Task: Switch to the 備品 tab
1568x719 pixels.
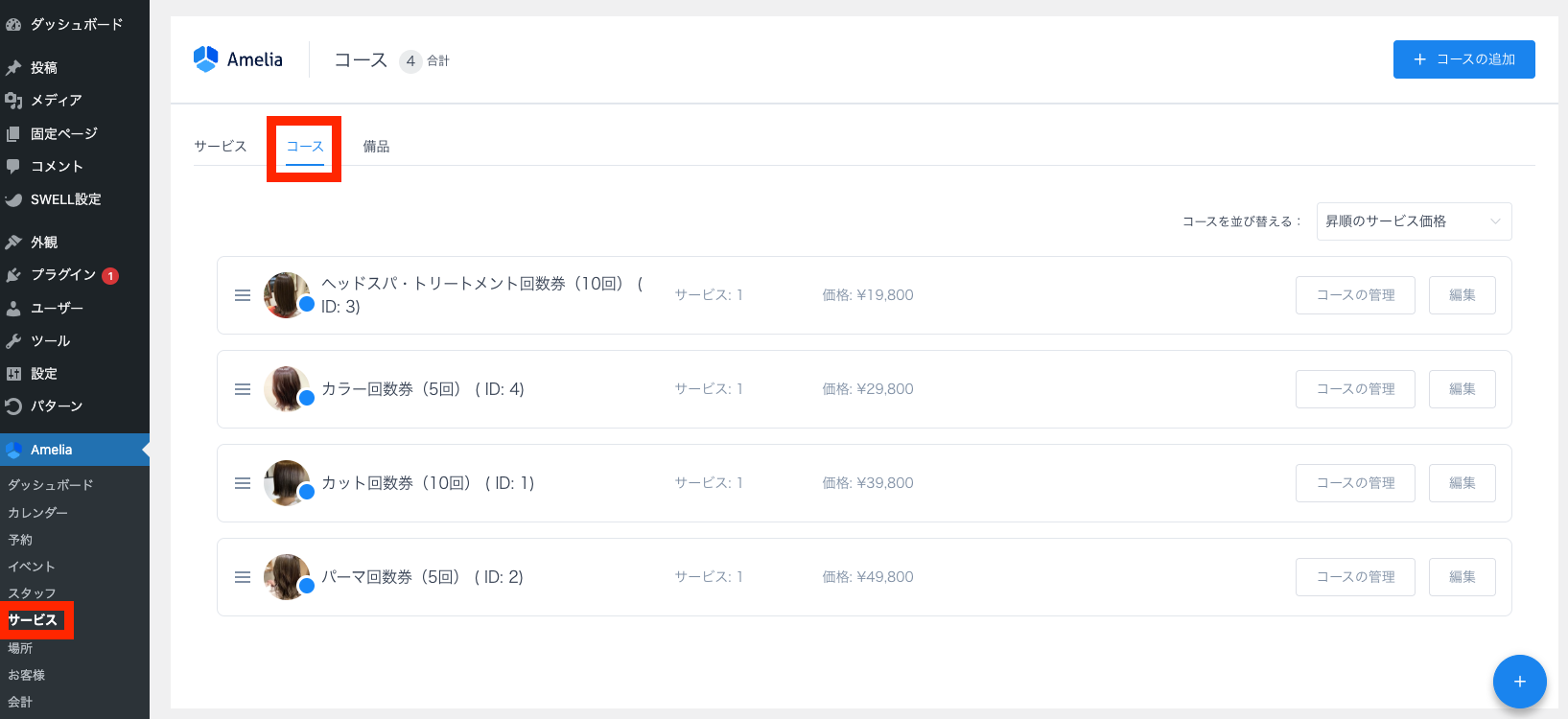Action: [376, 147]
